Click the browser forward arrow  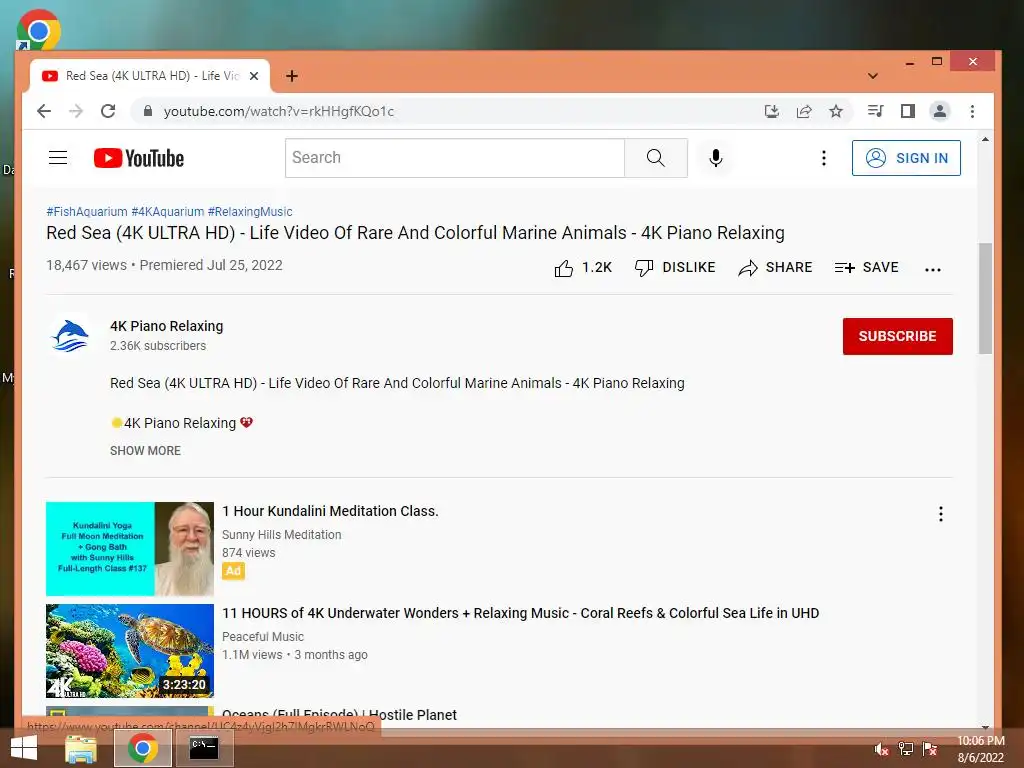(76, 111)
